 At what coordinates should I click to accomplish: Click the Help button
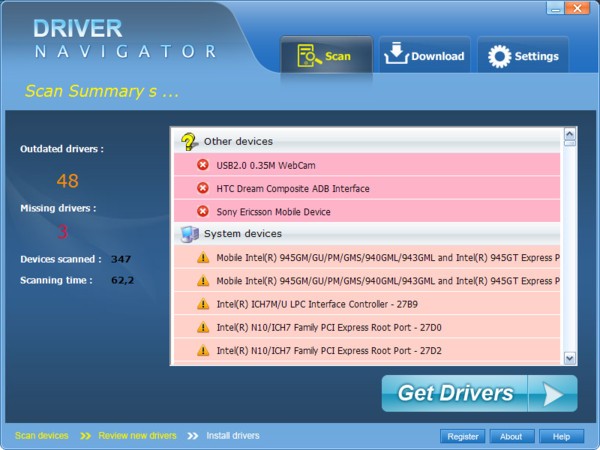coord(561,436)
